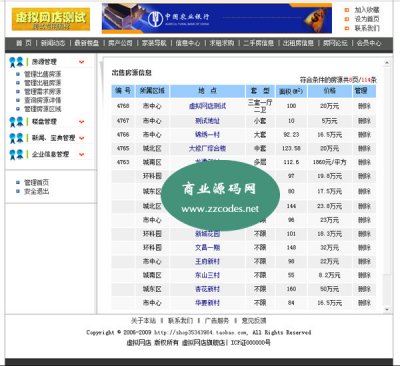
Task: Click 设为首页 link at top right
Action: click(367, 19)
